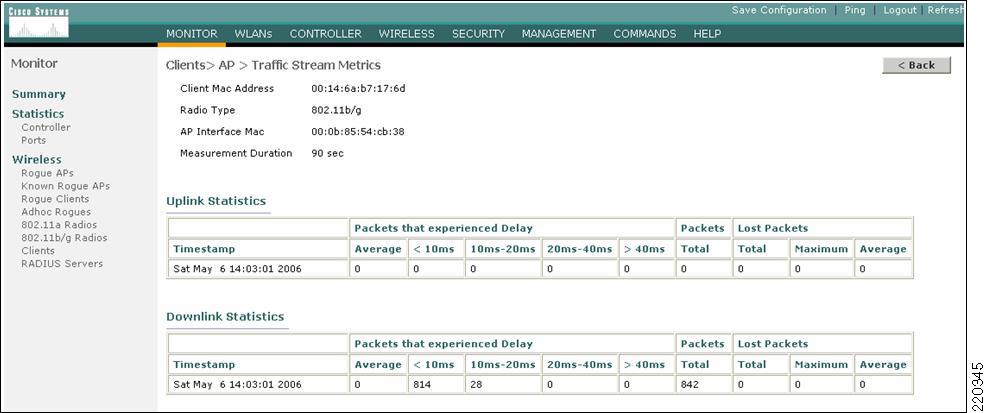
Task: Open the COMMANDS tab
Action: (x=645, y=34)
